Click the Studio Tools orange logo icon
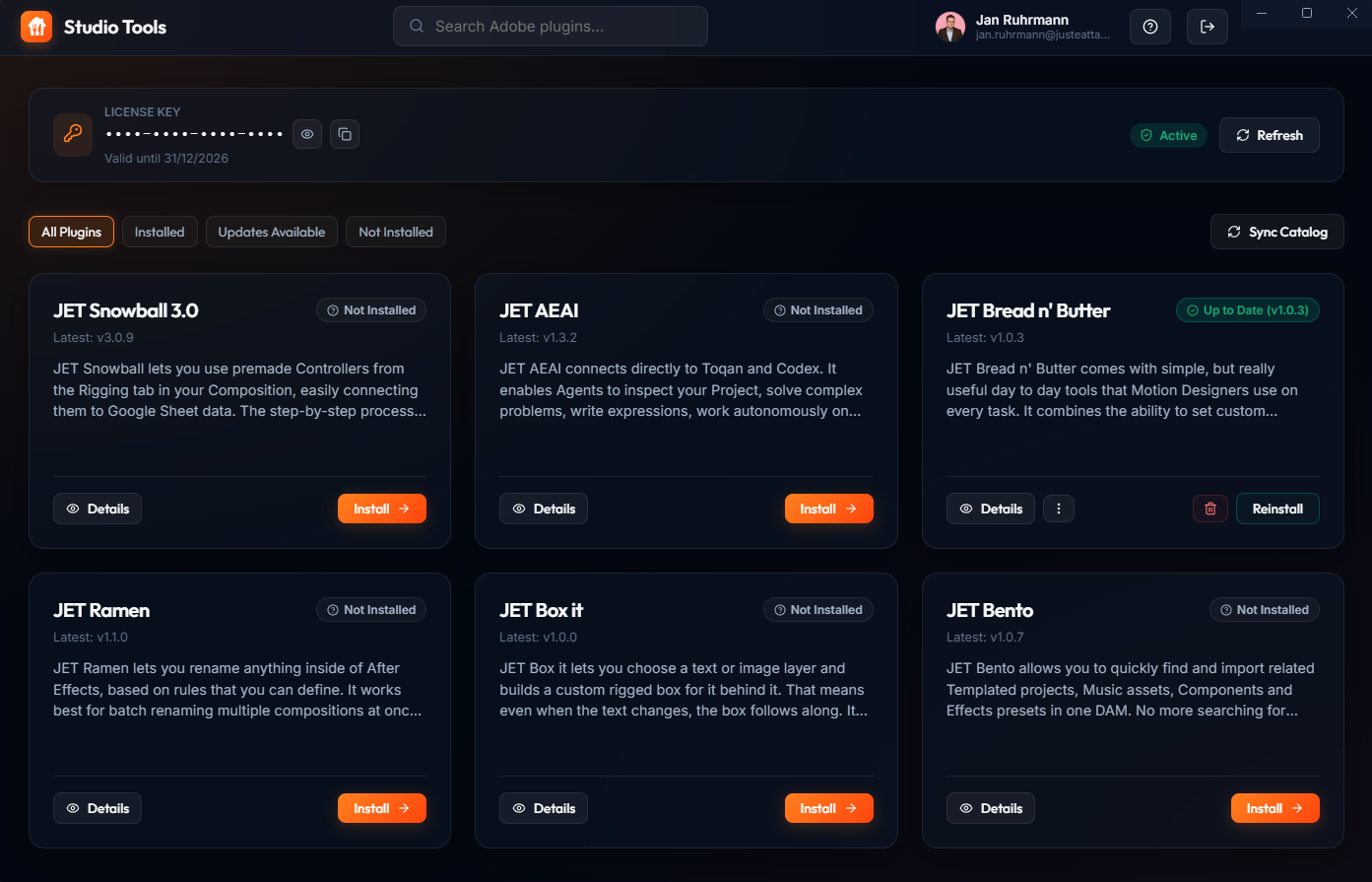 (x=36, y=27)
